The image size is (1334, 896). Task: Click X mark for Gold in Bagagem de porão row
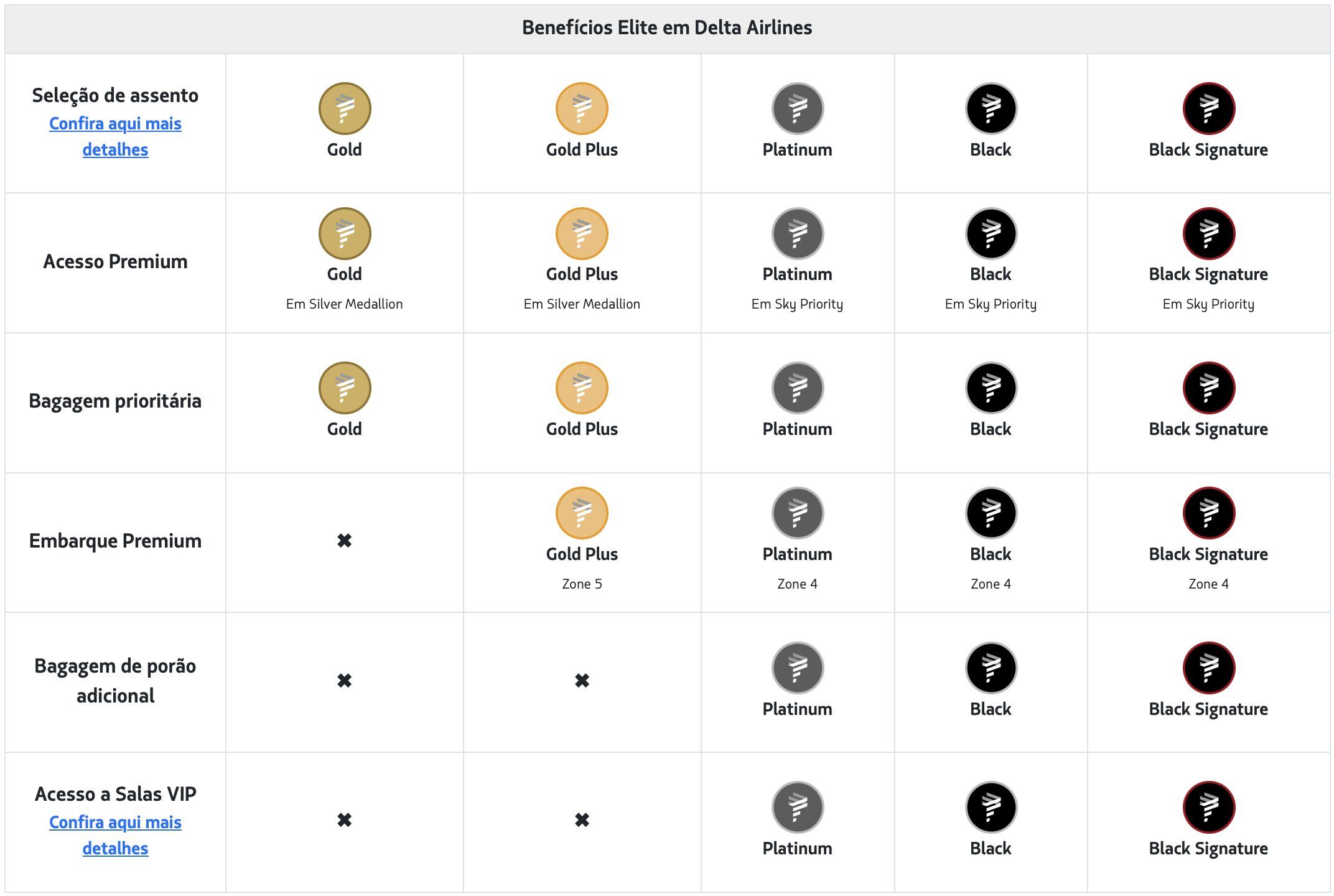345,681
